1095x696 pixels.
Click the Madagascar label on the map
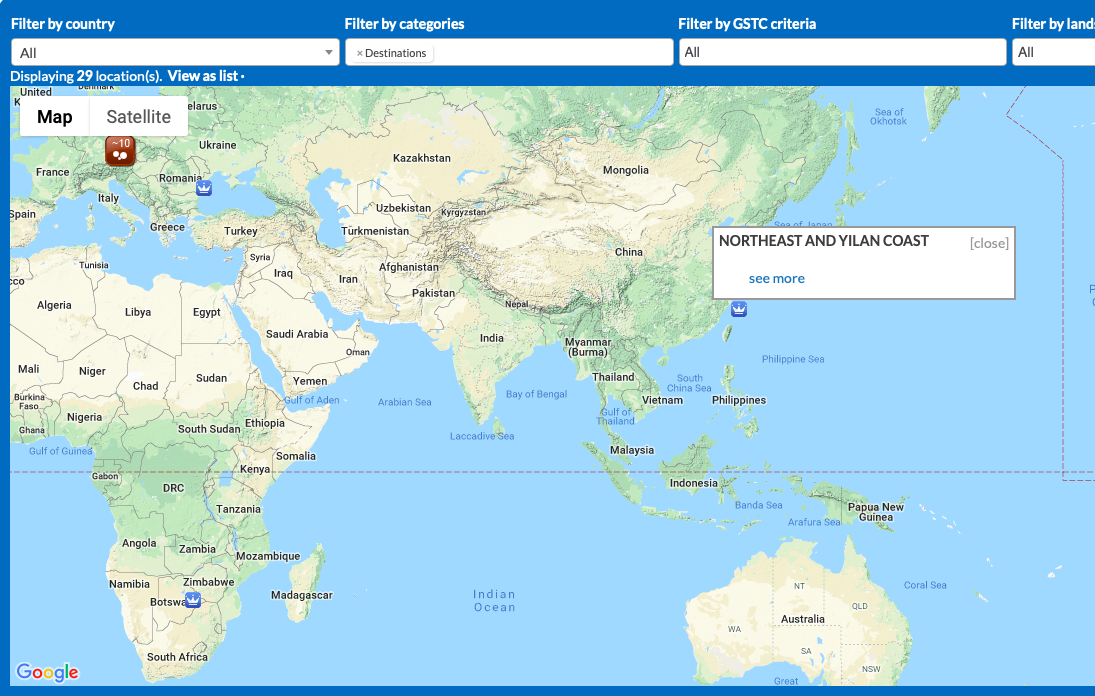(302, 595)
